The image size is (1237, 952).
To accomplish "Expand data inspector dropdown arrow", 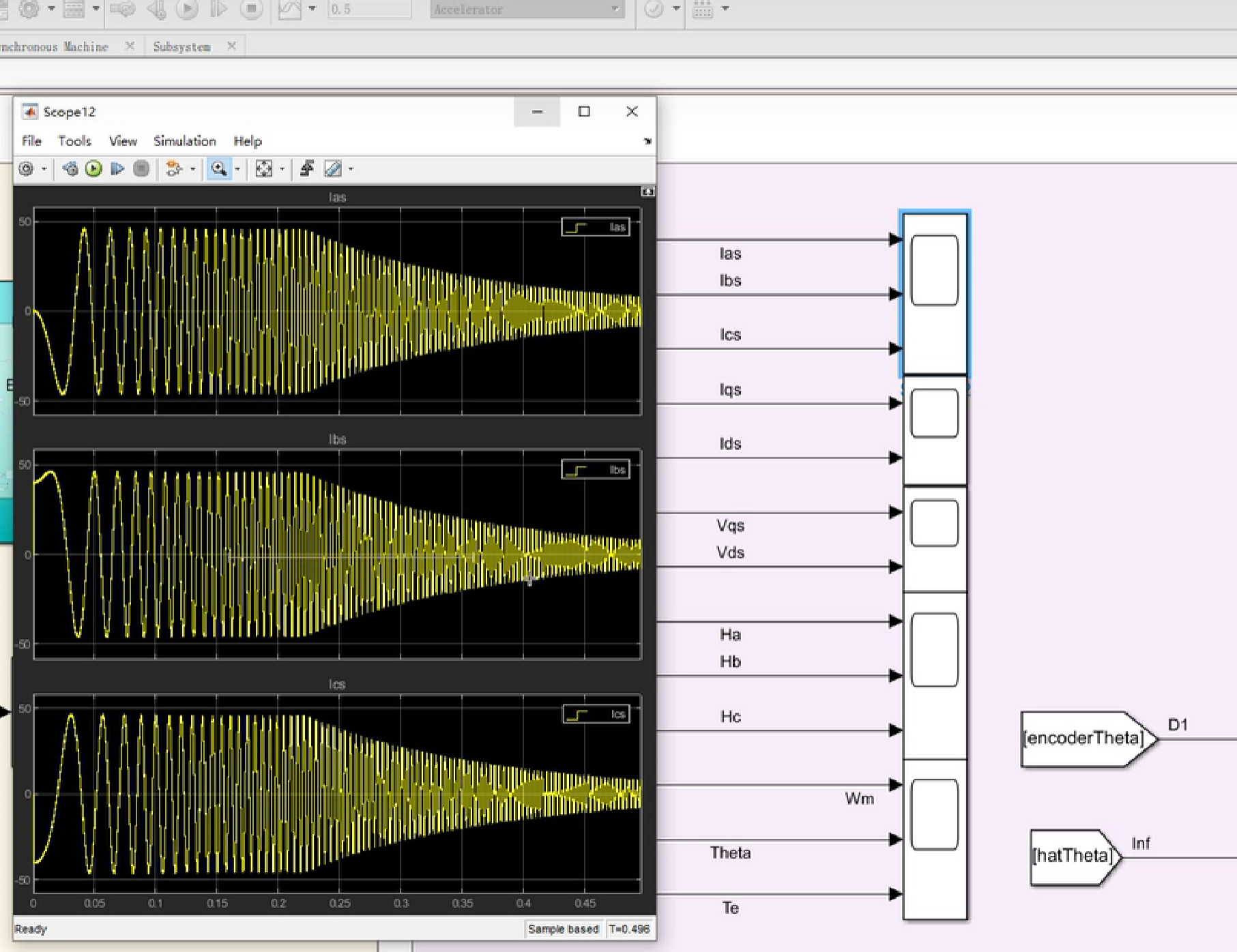I will [x=312, y=9].
